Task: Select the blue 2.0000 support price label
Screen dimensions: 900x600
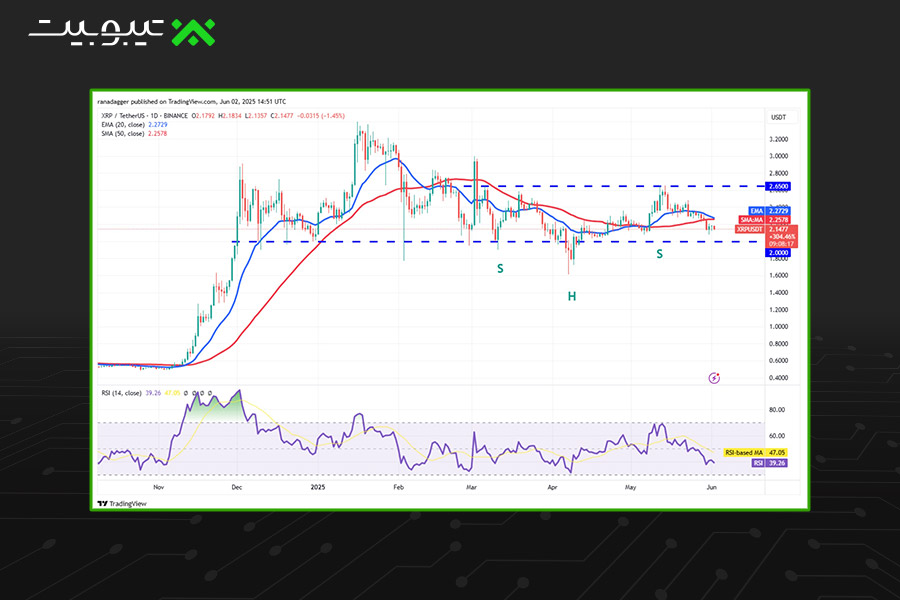Action: coord(778,253)
